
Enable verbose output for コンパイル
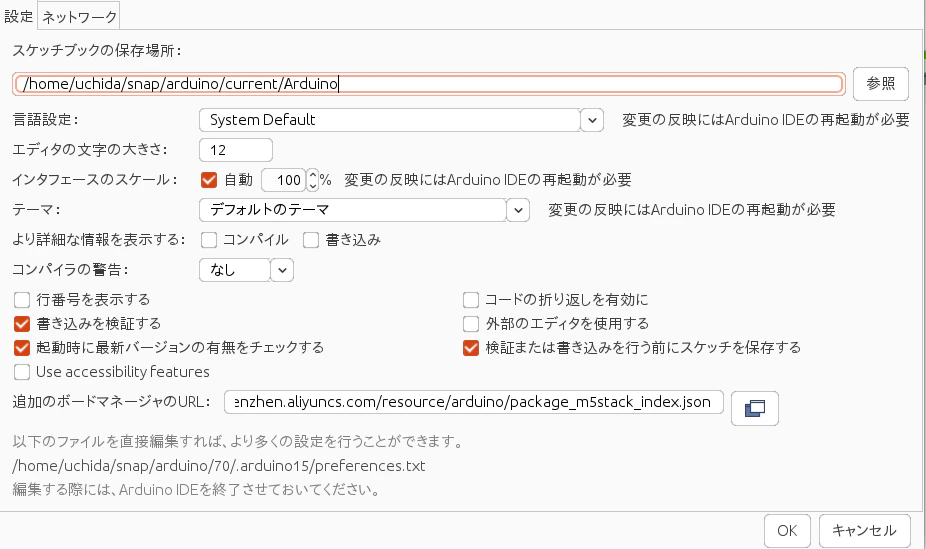click(x=209, y=240)
